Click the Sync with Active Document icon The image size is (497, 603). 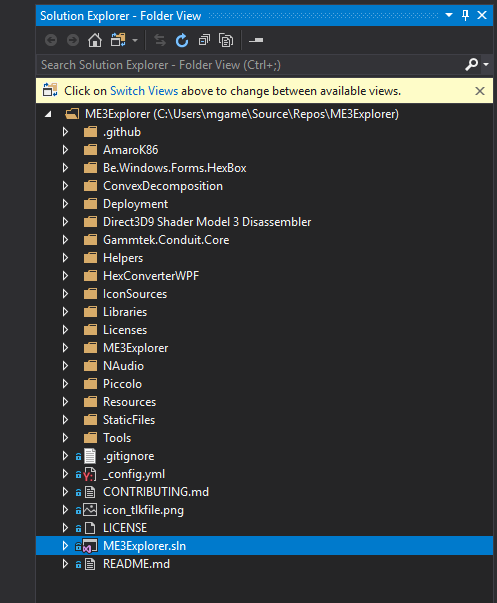160,40
